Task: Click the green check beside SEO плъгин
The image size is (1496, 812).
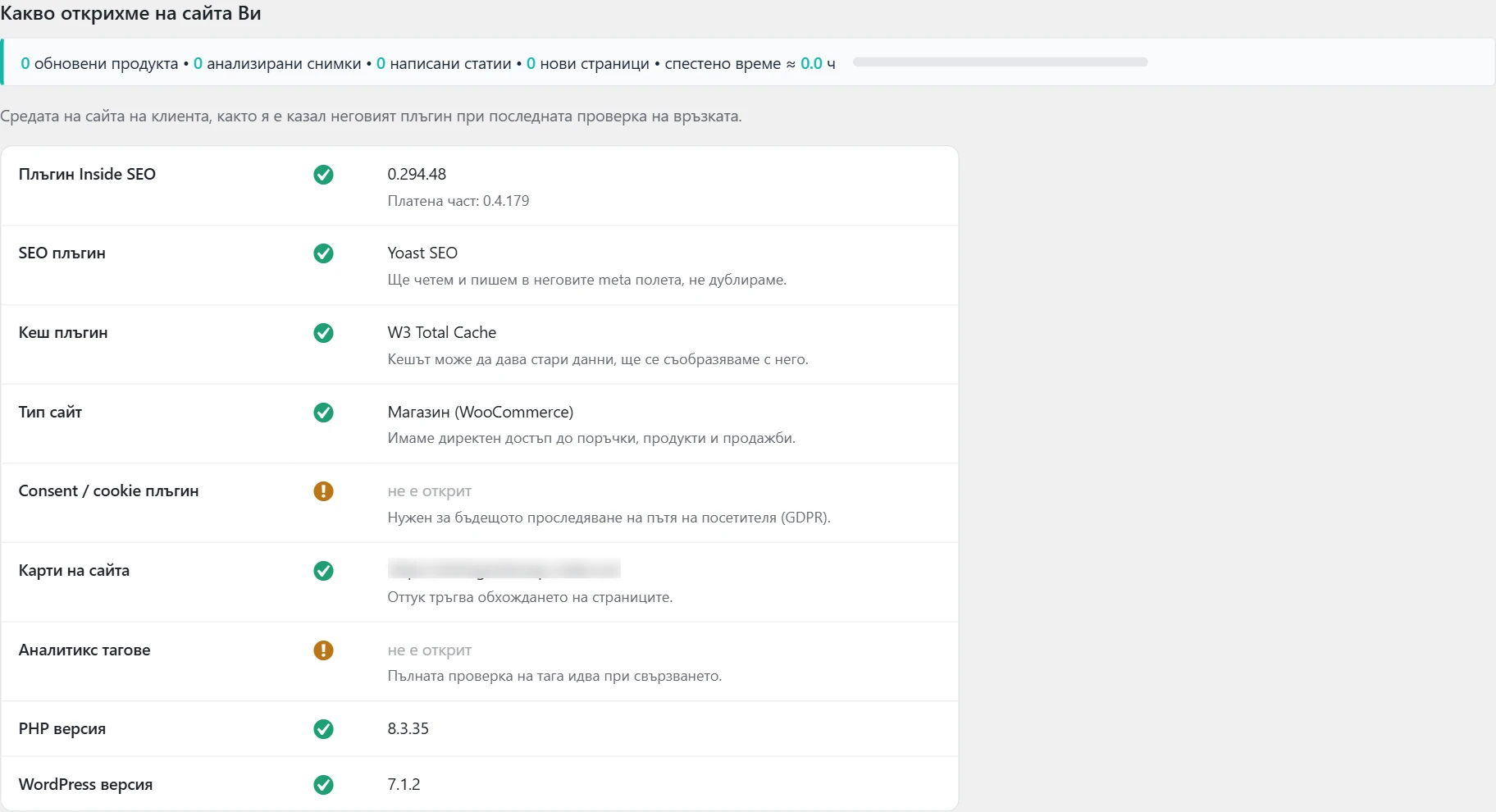Action: [x=323, y=253]
